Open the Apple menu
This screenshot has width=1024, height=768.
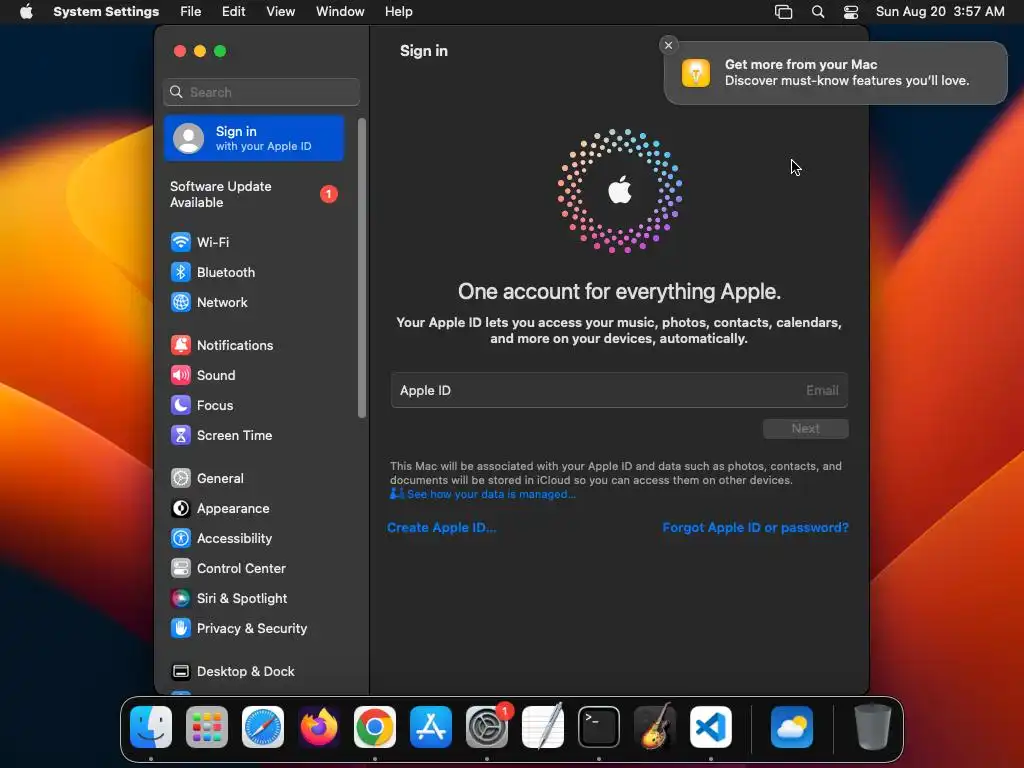(x=26, y=12)
